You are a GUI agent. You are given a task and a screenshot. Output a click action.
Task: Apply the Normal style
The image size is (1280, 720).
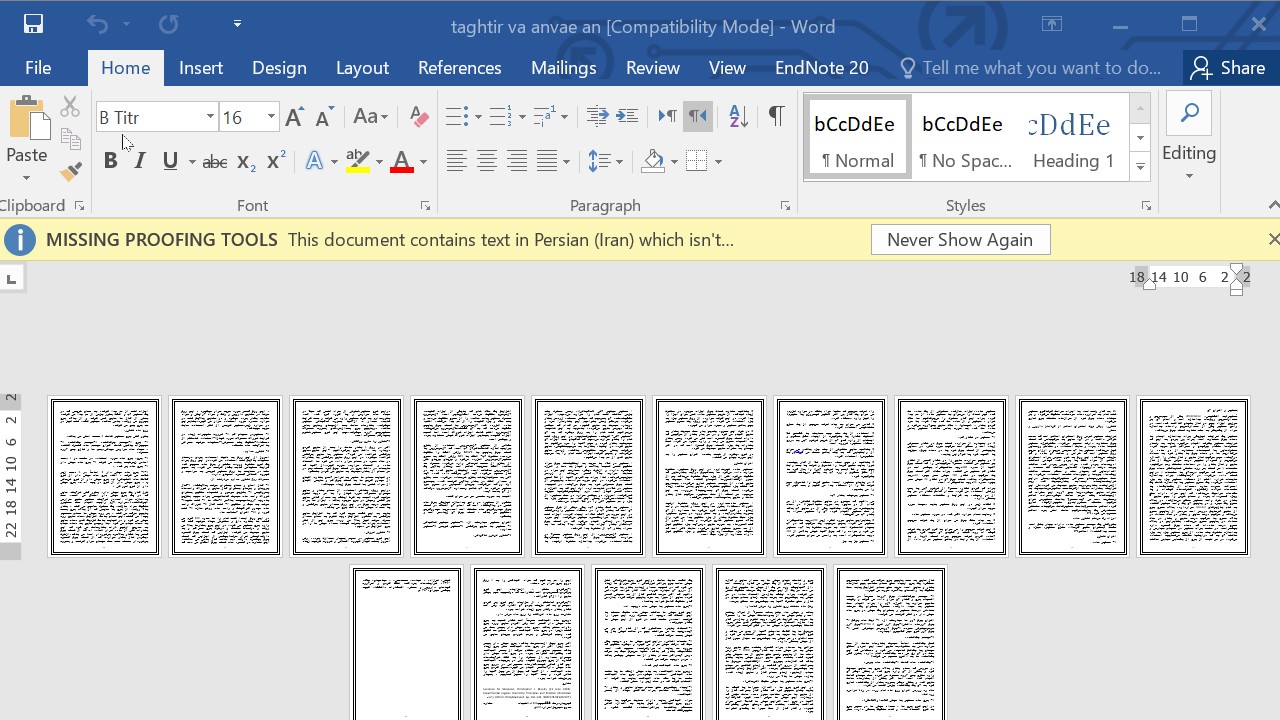coord(858,138)
